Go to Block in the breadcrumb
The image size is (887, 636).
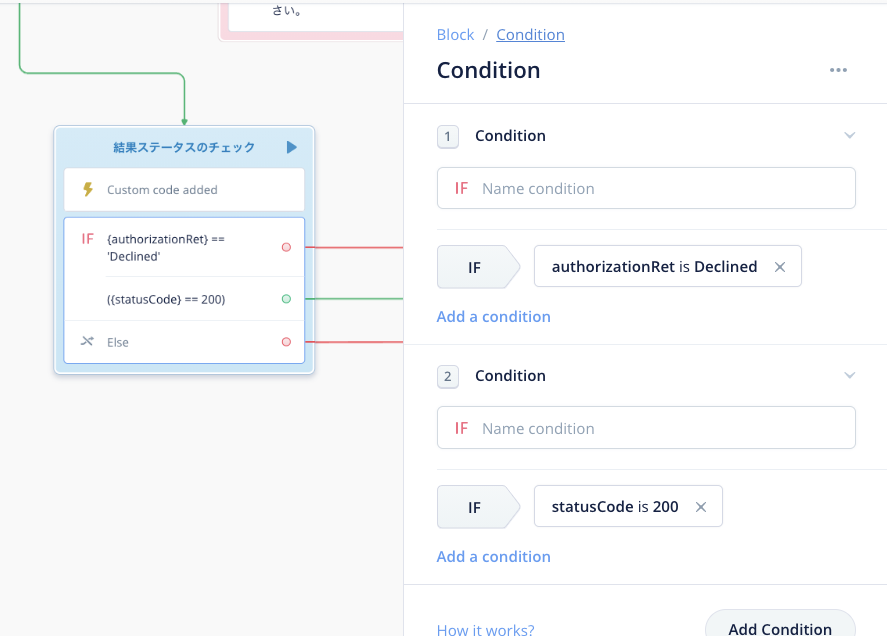pyautogui.click(x=455, y=35)
